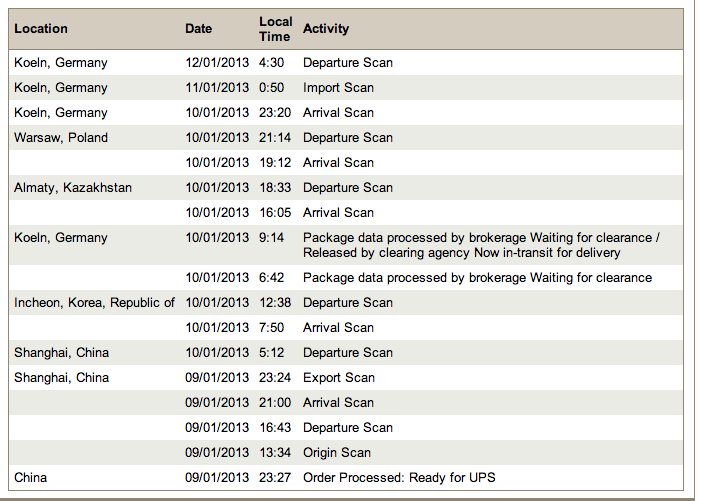
Task: Click the Activity column header
Action: [x=326, y=29]
